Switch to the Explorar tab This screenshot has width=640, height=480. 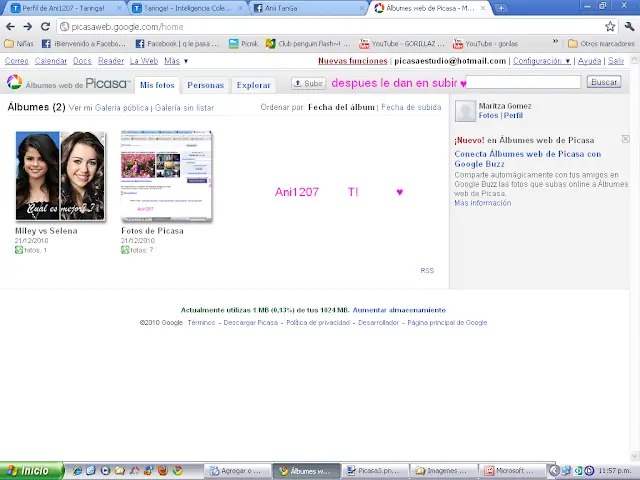click(253, 85)
